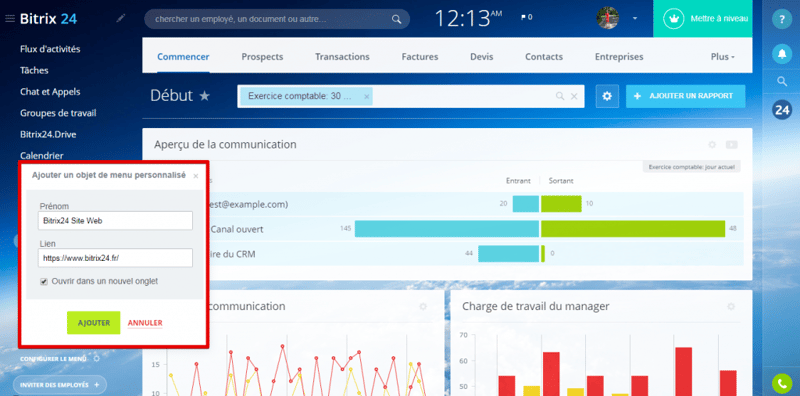Click the ANNULER link
Screen dimensions: 800x396
click(x=145, y=323)
